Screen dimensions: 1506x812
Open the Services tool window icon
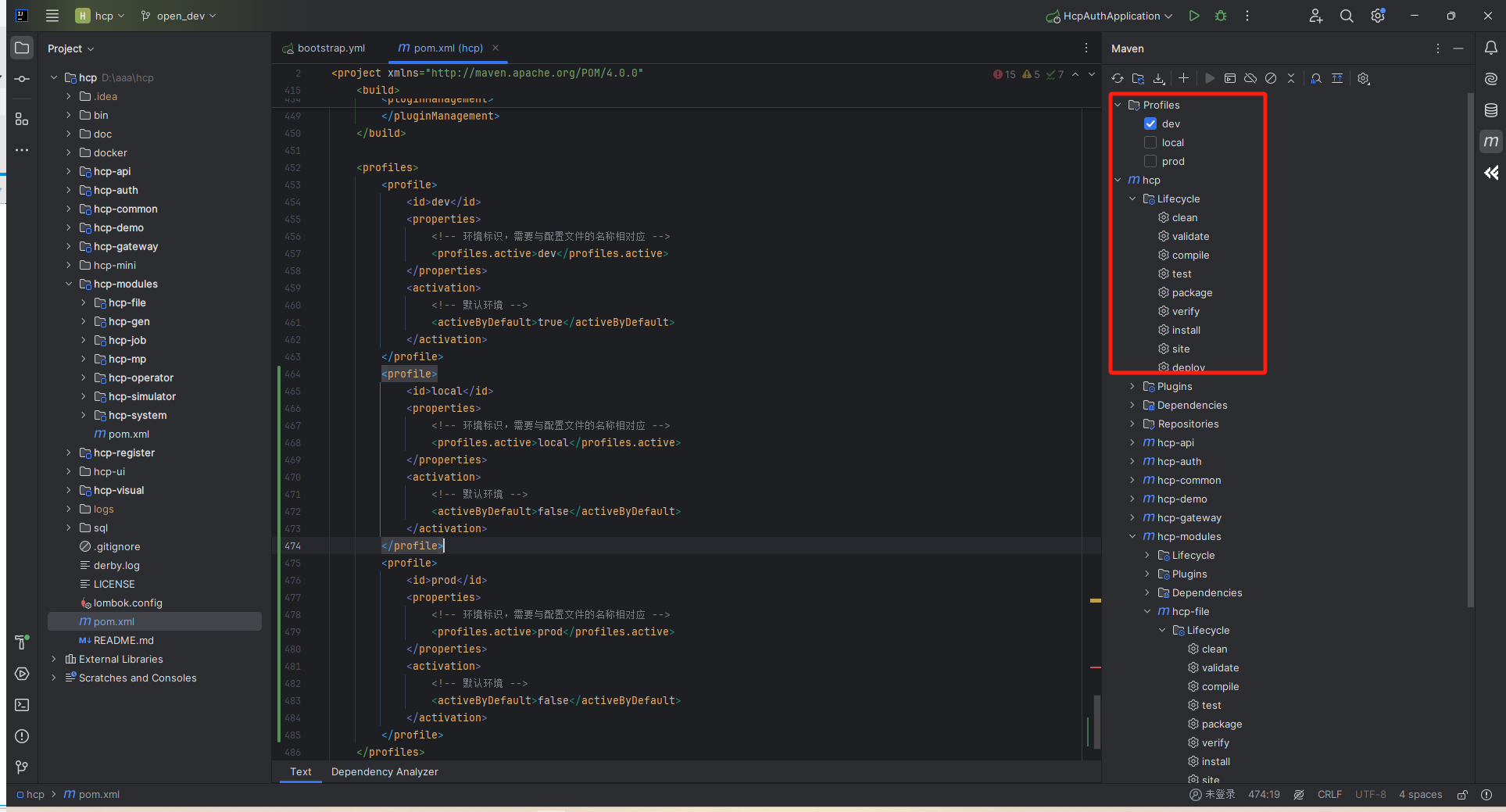[x=22, y=674]
